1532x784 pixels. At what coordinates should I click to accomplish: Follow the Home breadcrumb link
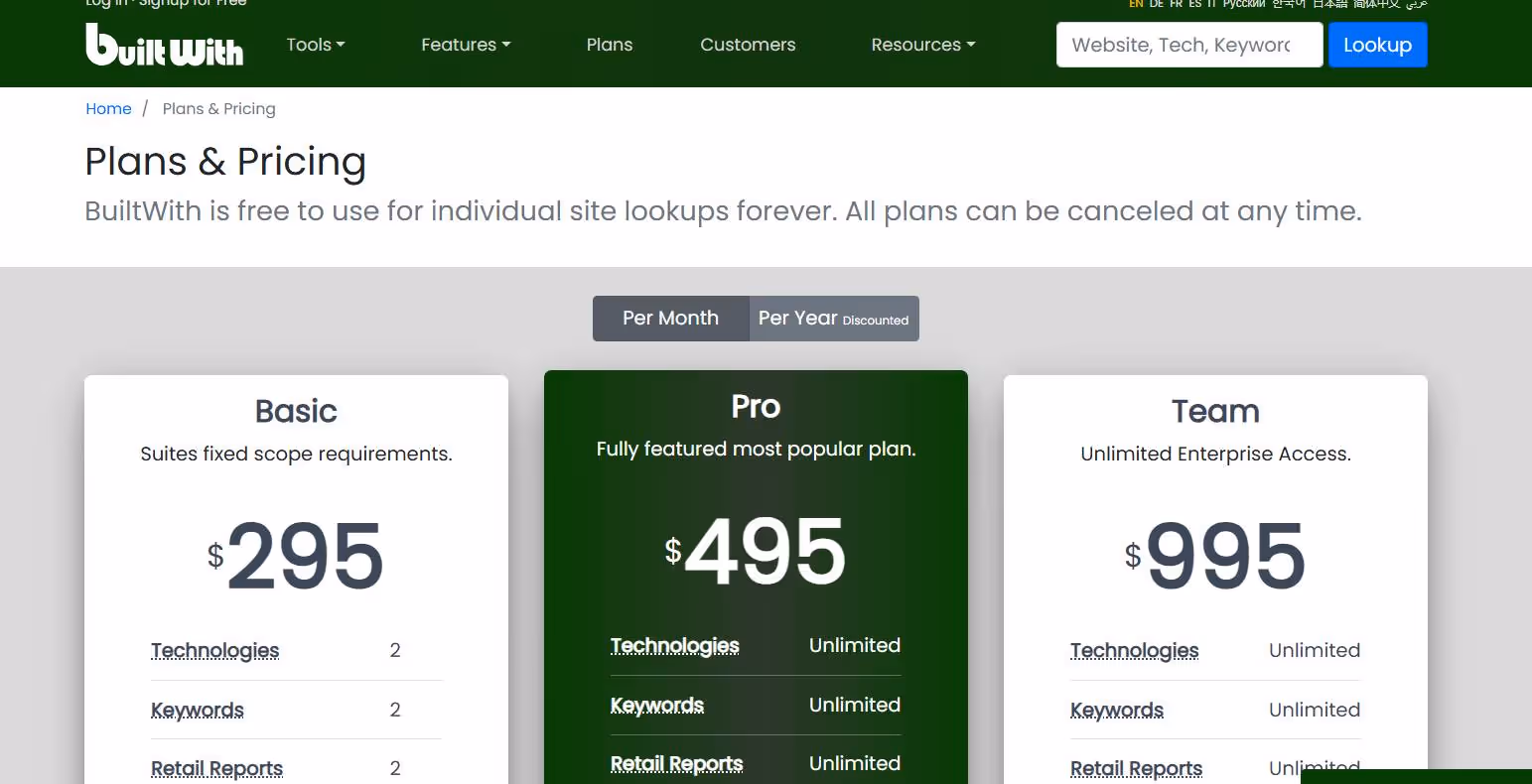[108, 108]
